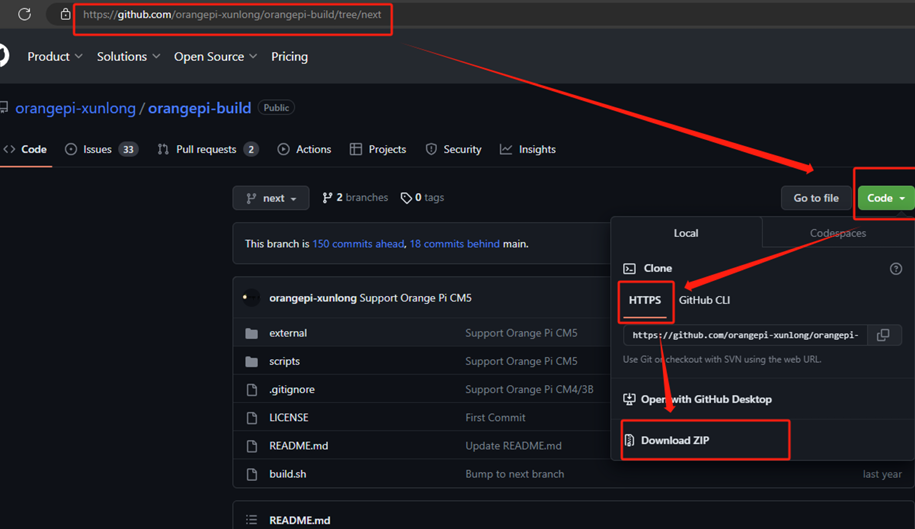Click the First Commit message
The height and width of the screenshot is (529, 915).
(495, 418)
